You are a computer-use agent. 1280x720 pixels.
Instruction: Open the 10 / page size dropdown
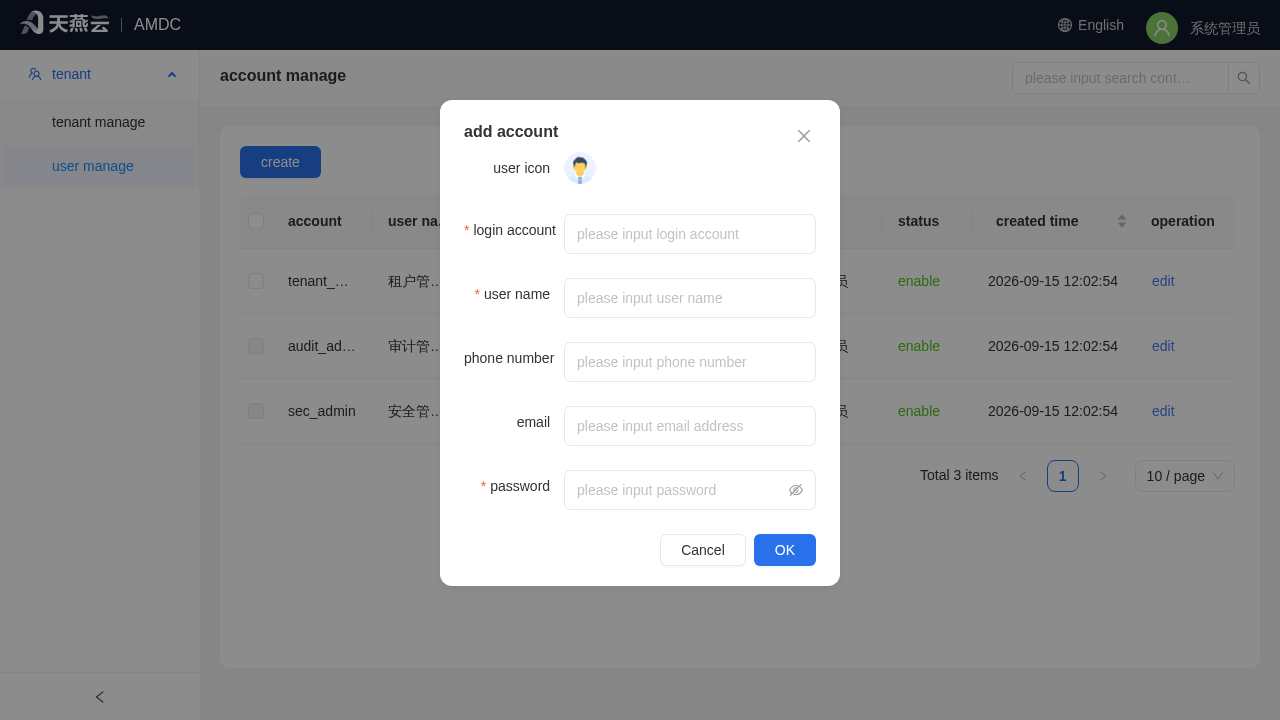1185,476
